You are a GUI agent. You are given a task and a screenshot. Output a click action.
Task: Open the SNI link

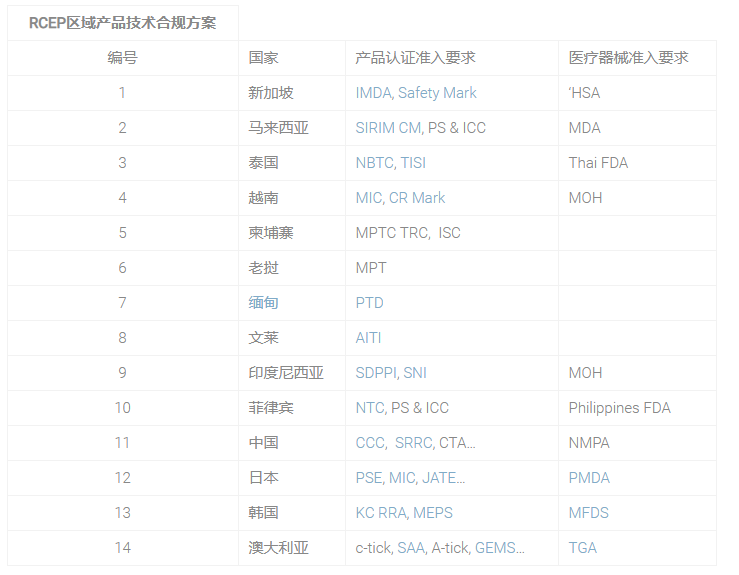415,373
